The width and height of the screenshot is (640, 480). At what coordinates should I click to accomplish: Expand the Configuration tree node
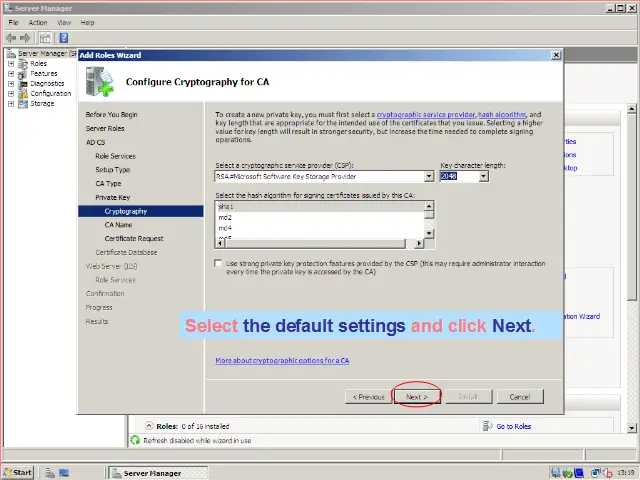click(11, 94)
